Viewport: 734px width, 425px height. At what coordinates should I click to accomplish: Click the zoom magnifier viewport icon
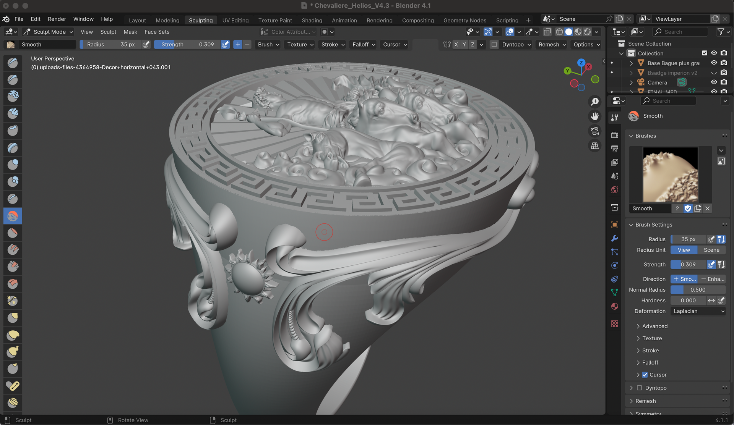click(594, 102)
